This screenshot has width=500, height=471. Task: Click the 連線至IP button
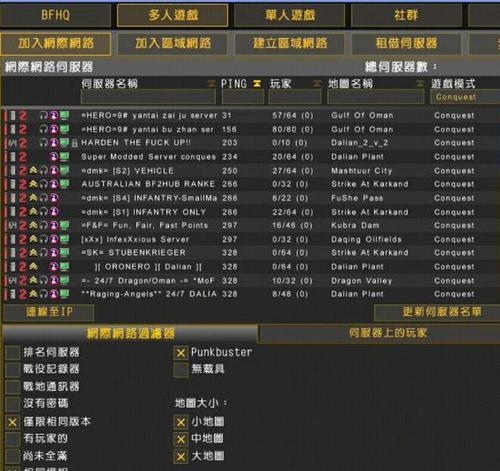click(x=49, y=312)
